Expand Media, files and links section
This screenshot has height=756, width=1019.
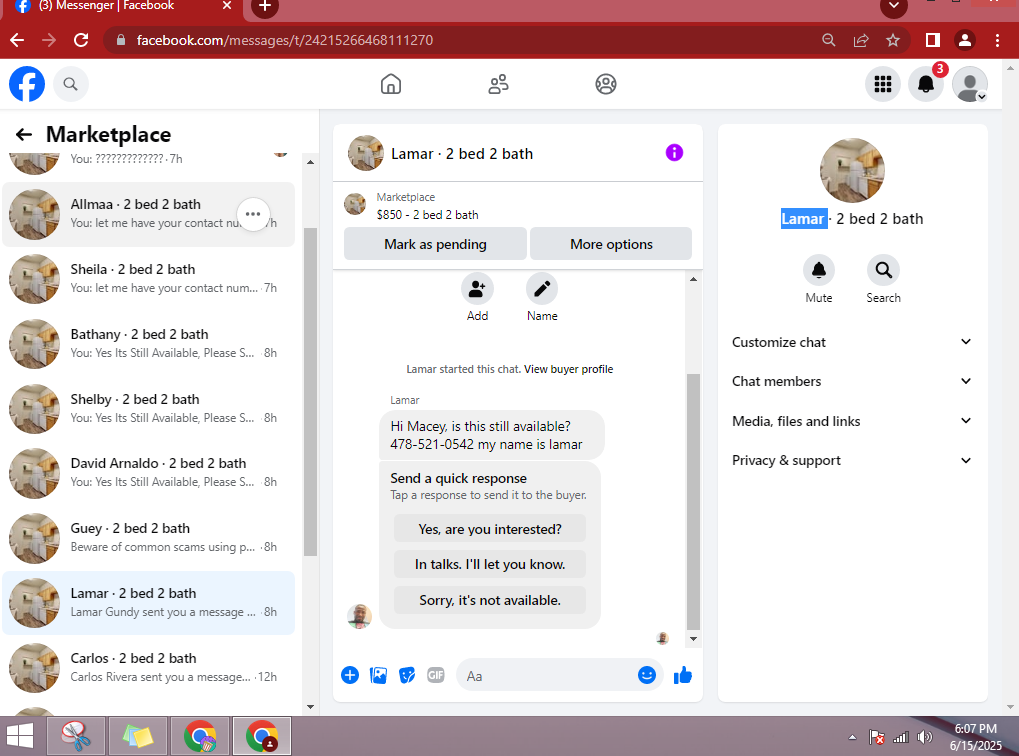click(x=851, y=421)
